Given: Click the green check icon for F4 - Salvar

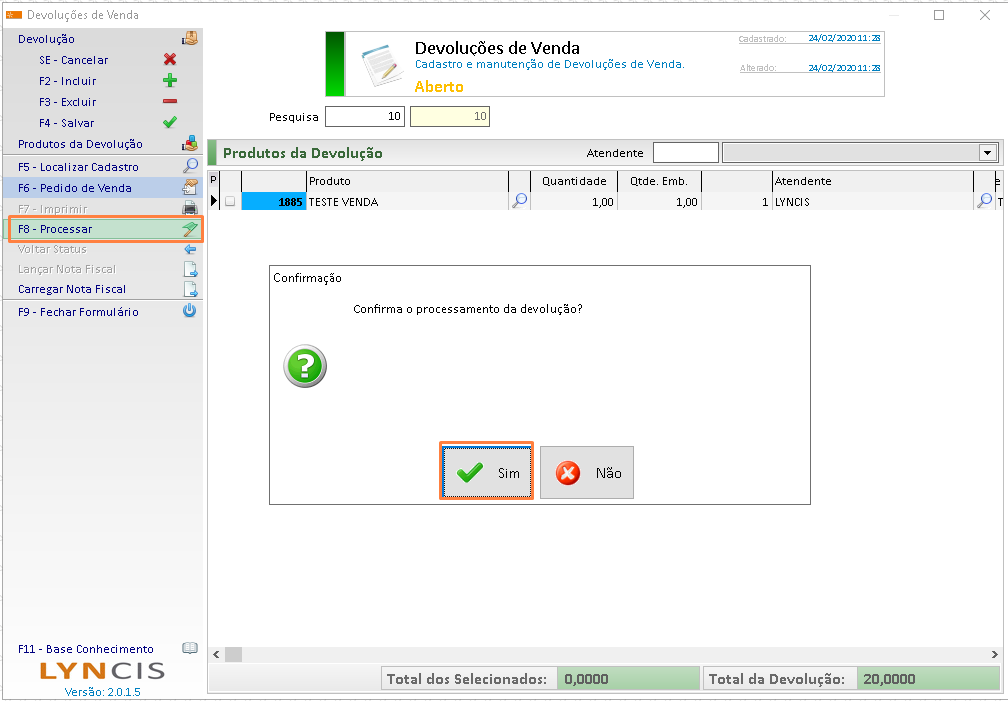Looking at the screenshot, I should click(x=170, y=123).
